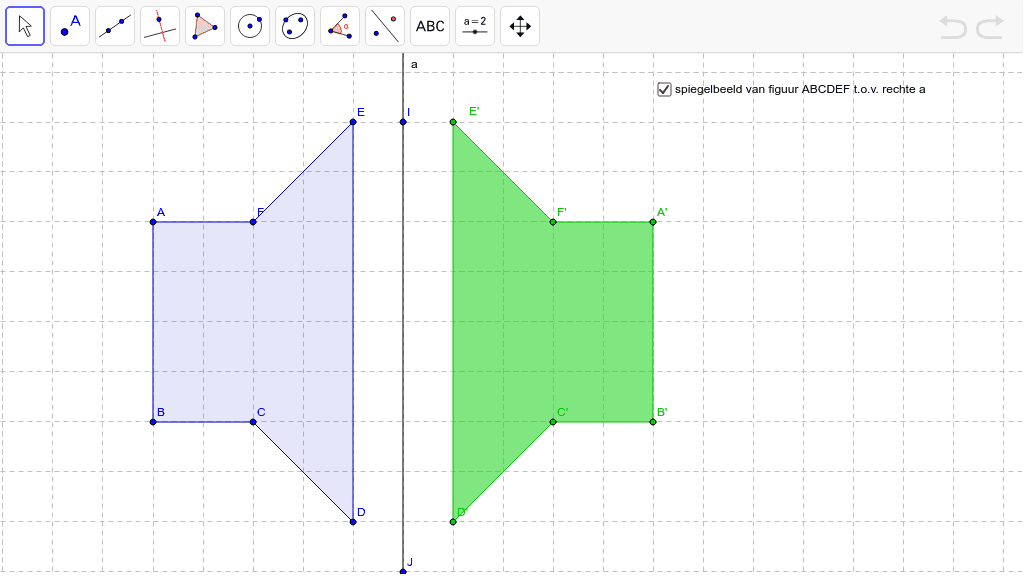Select the Line through two points tool
1024x576 pixels.
click(x=115, y=26)
